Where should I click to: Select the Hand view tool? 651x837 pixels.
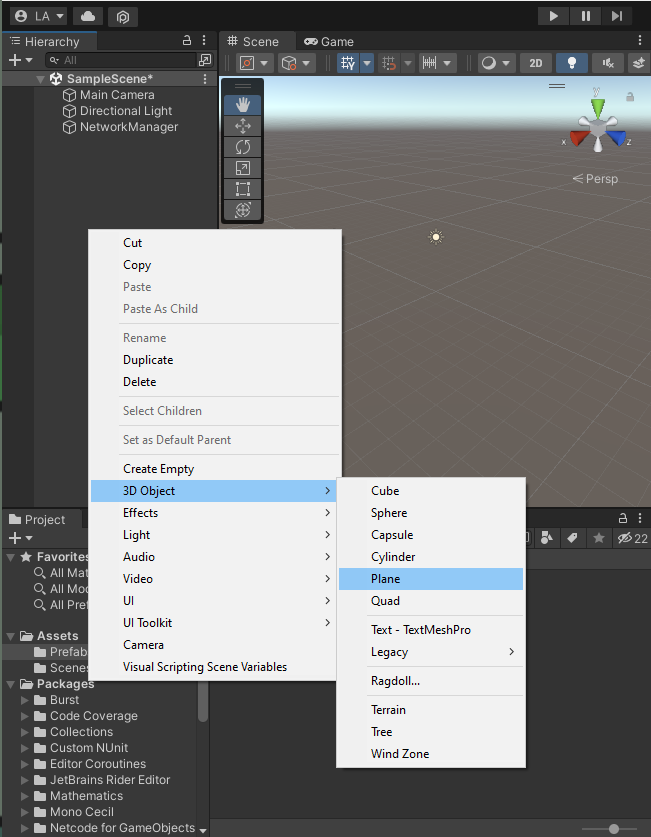243,105
